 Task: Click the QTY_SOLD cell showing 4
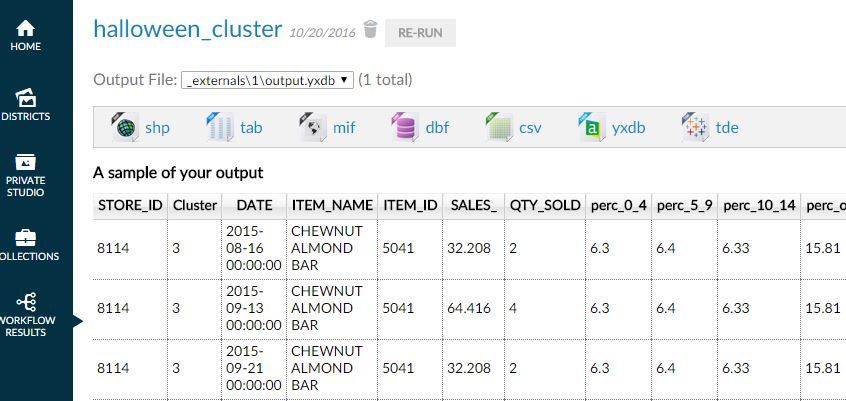click(545, 308)
